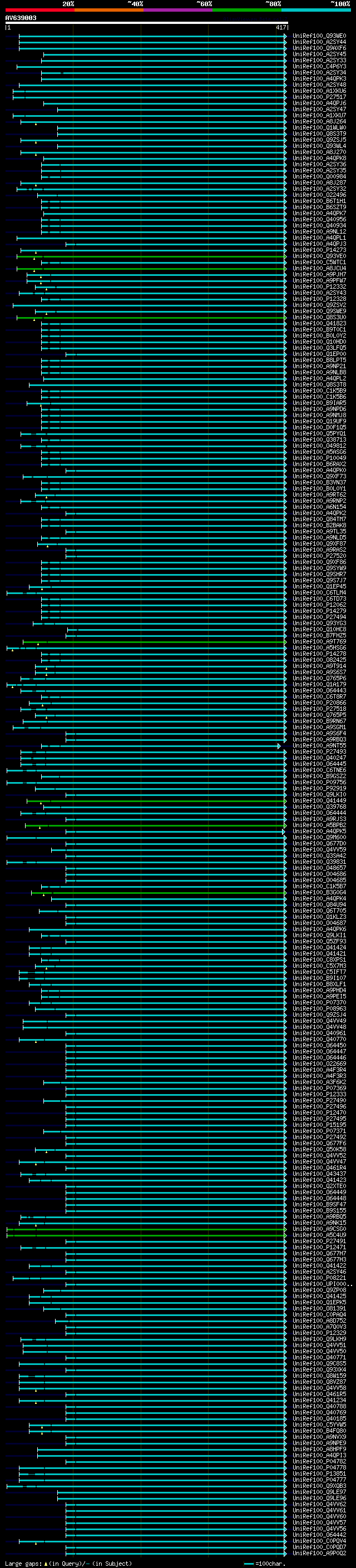Select the UniRef100_Q39831 label
The width and height of the screenshot is (356, 1568).
click(x=319, y=862)
